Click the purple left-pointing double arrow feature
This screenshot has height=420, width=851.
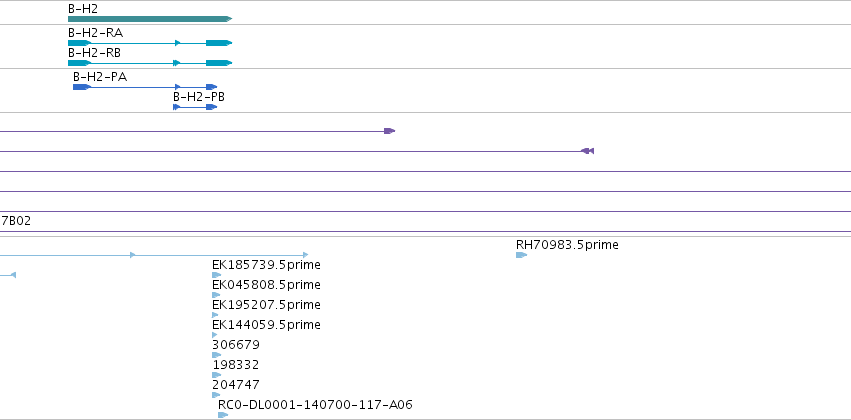click(x=587, y=151)
